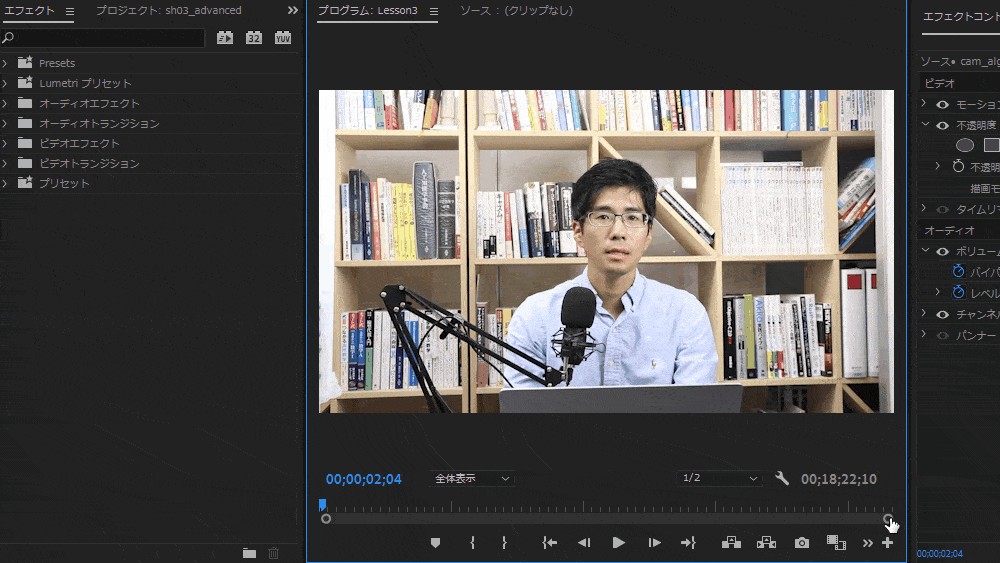Select エフェクトコントロール panel tab
The height and width of the screenshot is (563, 1000).
coord(961,17)
